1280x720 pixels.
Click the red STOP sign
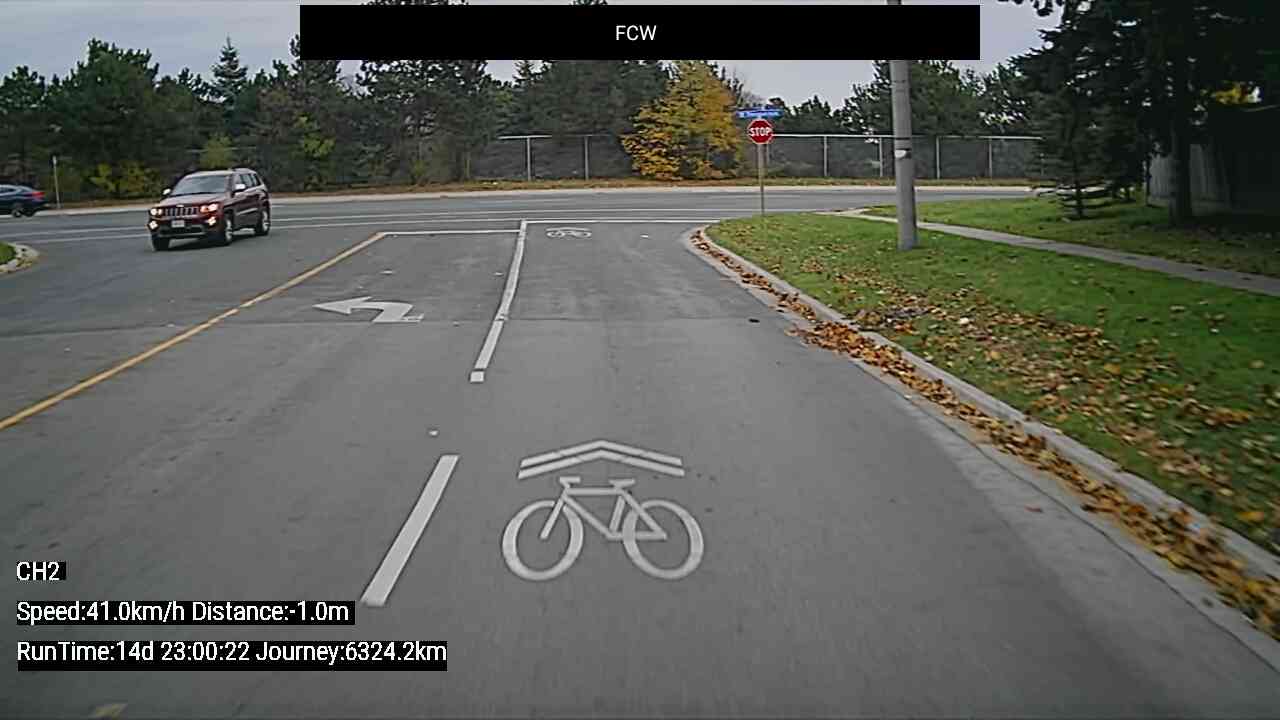760,131
